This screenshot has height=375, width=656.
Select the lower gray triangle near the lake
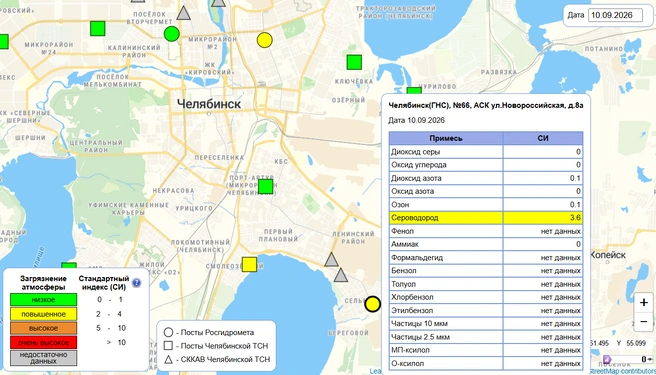[x=341, y=275]
